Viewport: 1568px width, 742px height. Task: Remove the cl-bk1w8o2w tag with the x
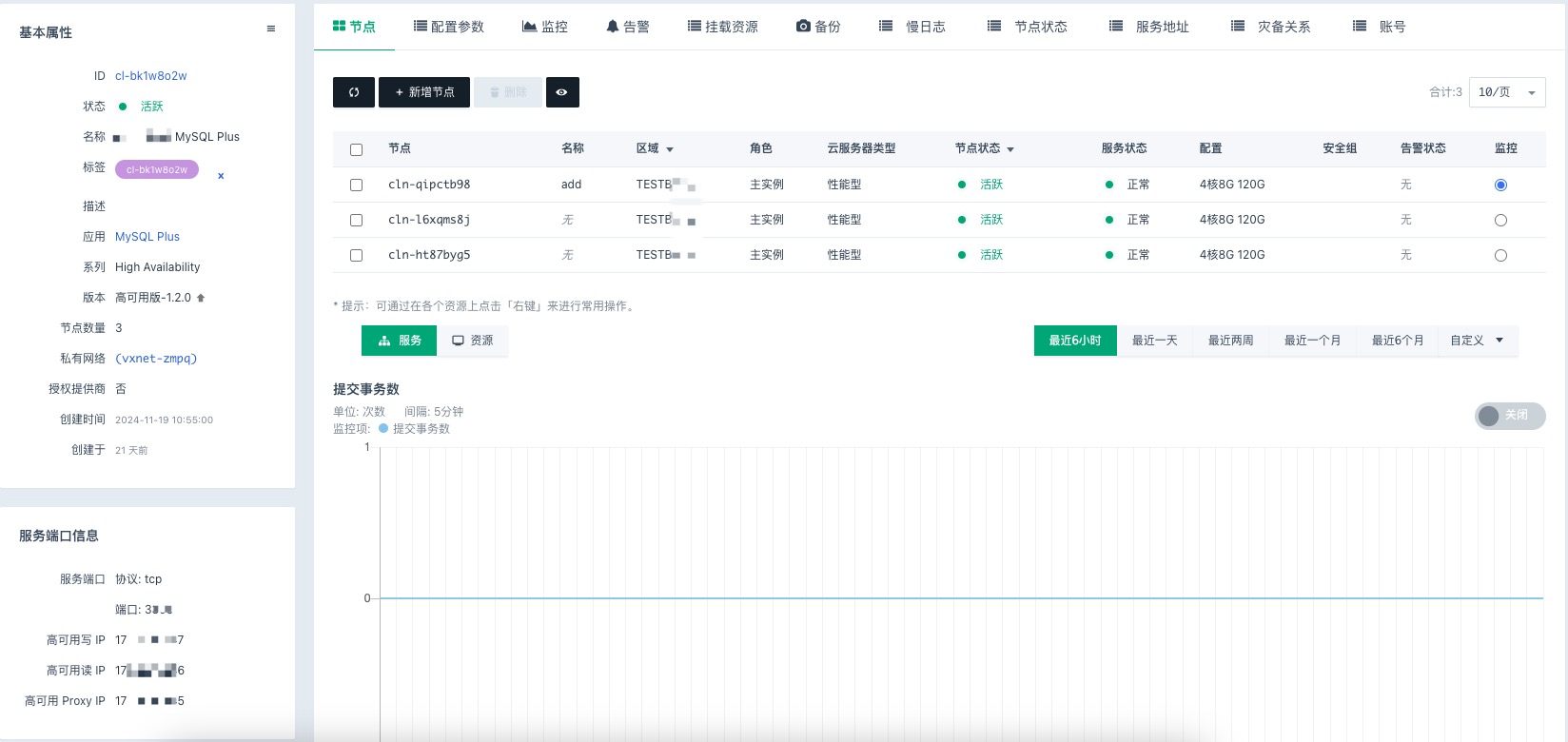pos(221,176)
